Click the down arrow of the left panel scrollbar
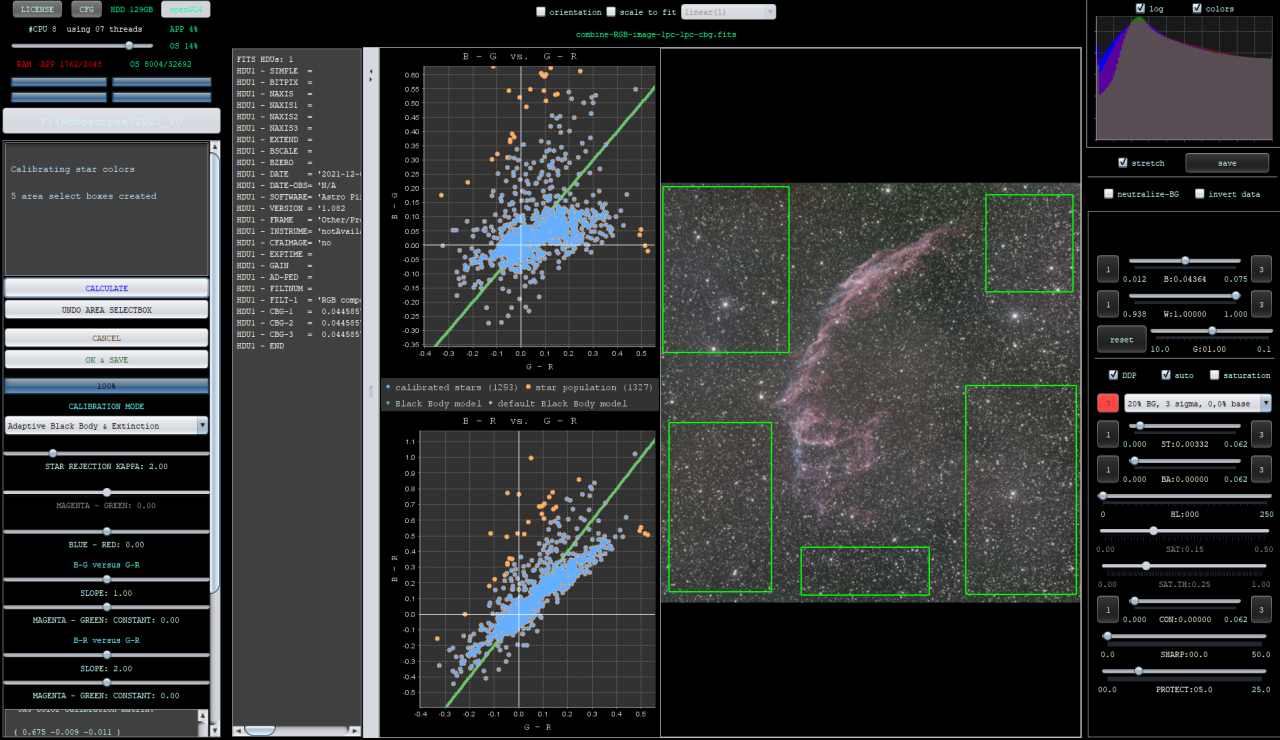 pos(214,730)
